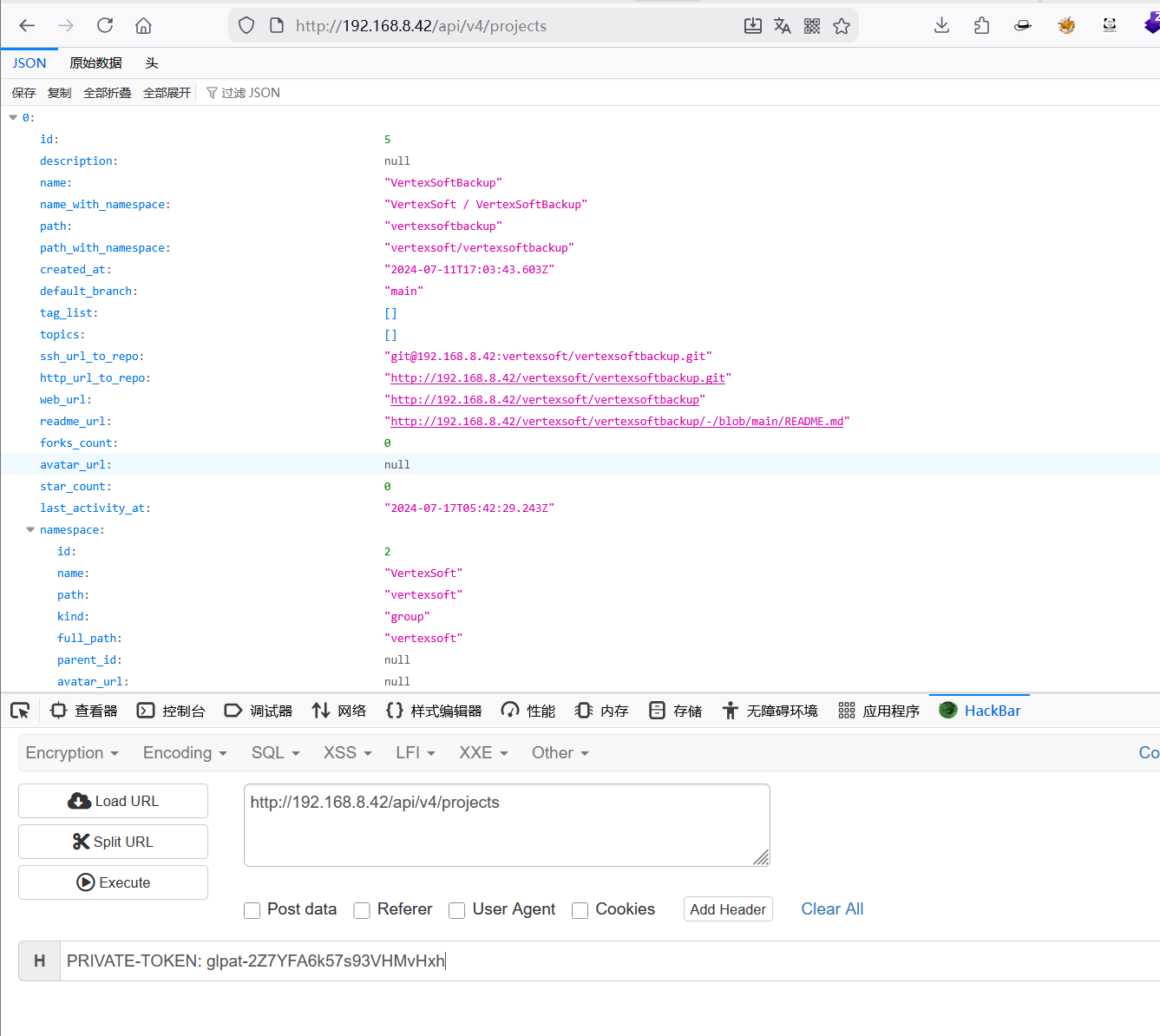Expand the SQL dropdown in HackBar
Screen dimensions: 1160x1036
pyautogui.click(x=275, y=753)
